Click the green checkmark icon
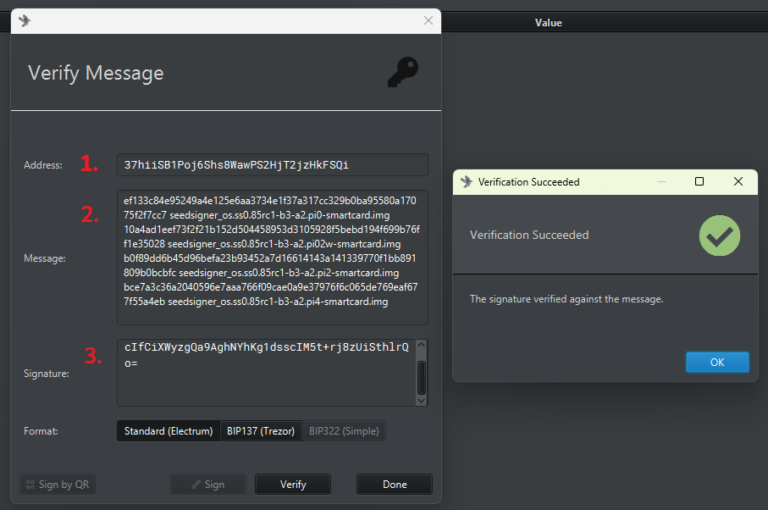This screenshot has height=510, width=768. [720, 236]
